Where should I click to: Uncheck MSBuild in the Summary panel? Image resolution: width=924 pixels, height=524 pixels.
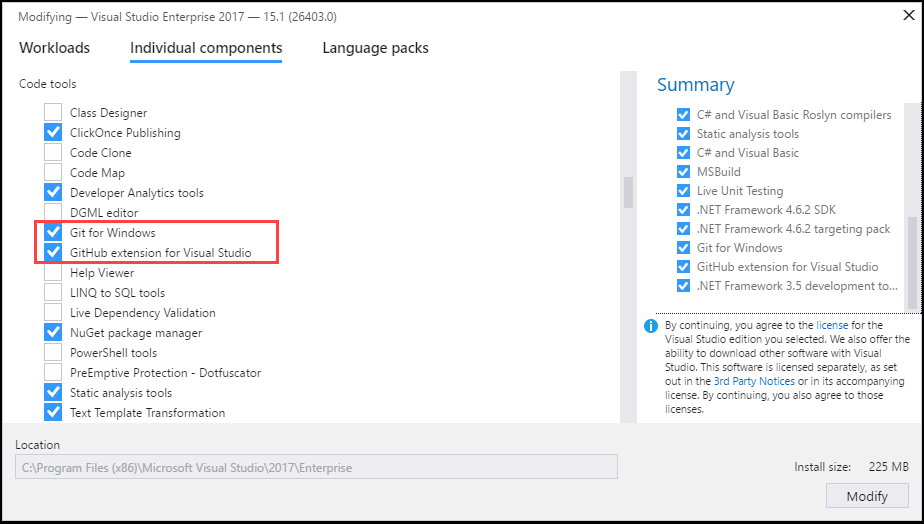click(683, 172)
